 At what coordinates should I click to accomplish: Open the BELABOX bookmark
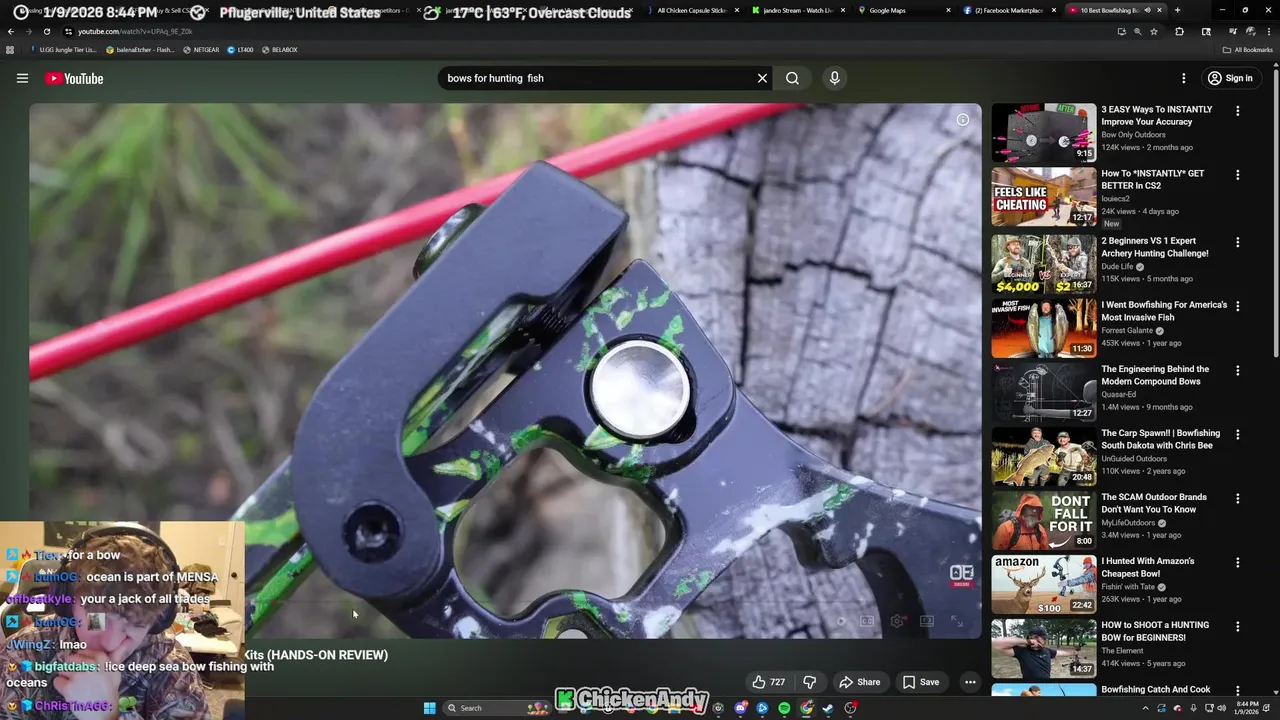[x=279, y=49]
